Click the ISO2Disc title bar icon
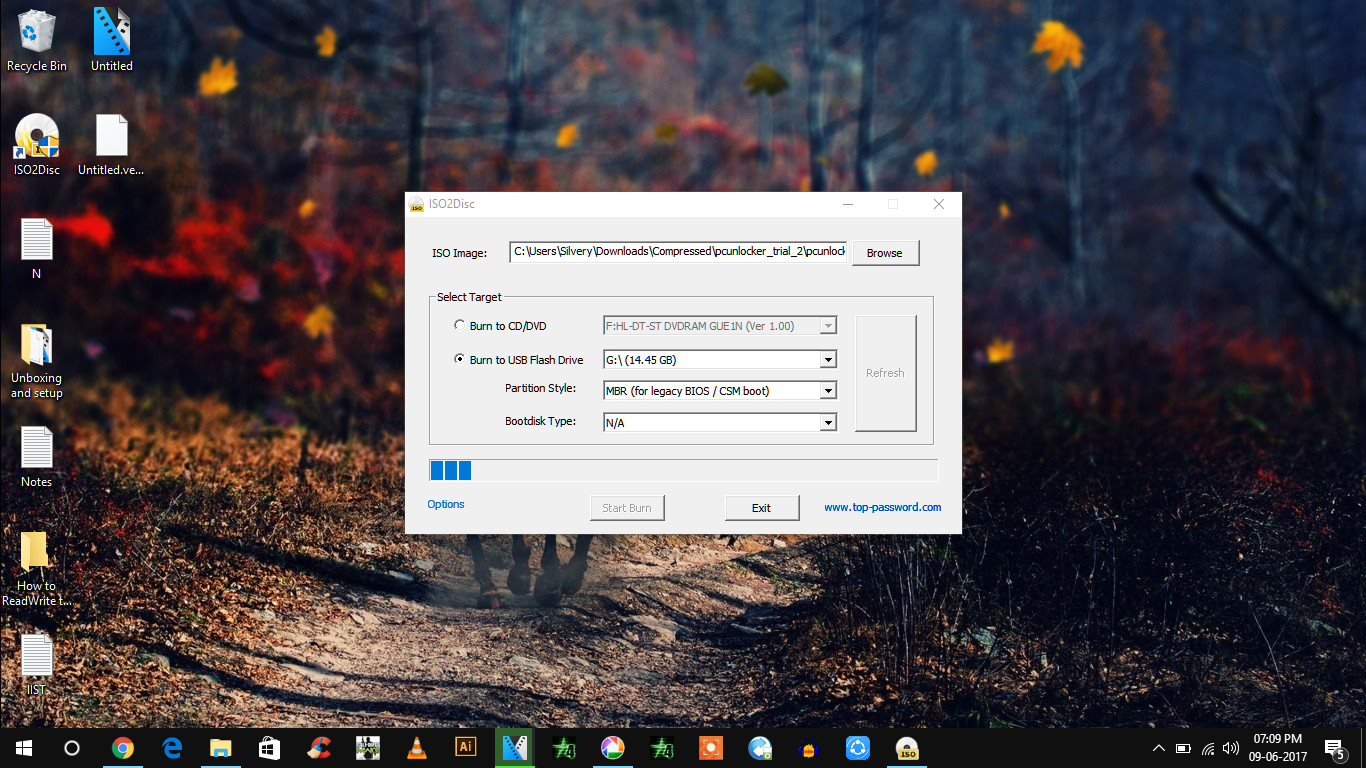The height and width of the screenshot is (768, 1366). click(x=417, y=204)
